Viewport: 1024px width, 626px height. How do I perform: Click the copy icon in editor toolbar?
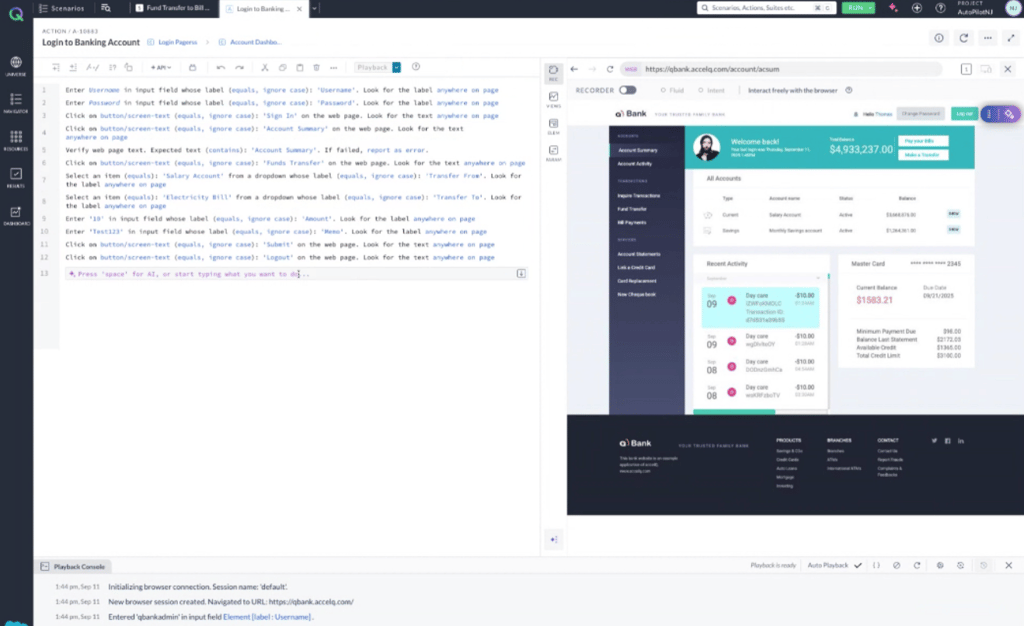pyautogui.click(x=282, y=67)
